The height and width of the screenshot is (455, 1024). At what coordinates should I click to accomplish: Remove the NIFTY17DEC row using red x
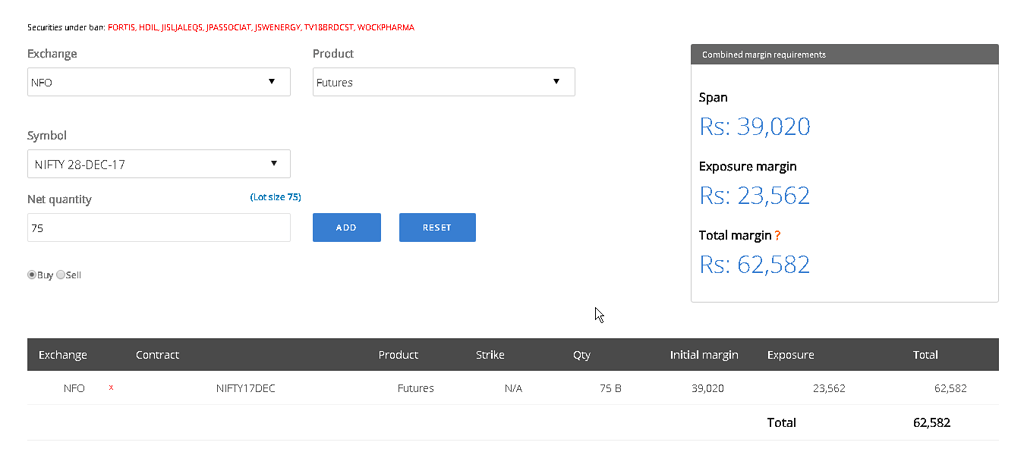111,387
